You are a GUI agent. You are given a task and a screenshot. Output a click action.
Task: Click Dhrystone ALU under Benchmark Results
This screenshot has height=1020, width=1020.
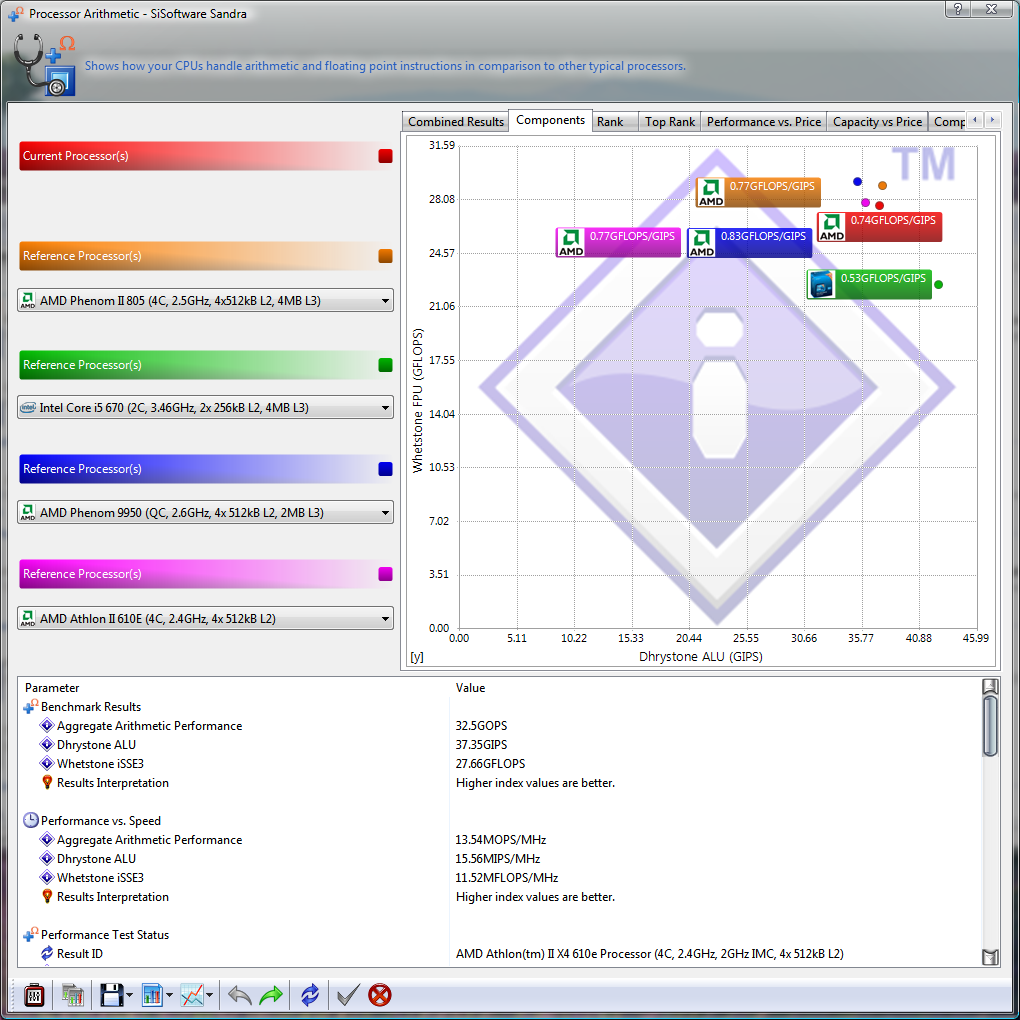pyautogui.click(x=96, y=745)
